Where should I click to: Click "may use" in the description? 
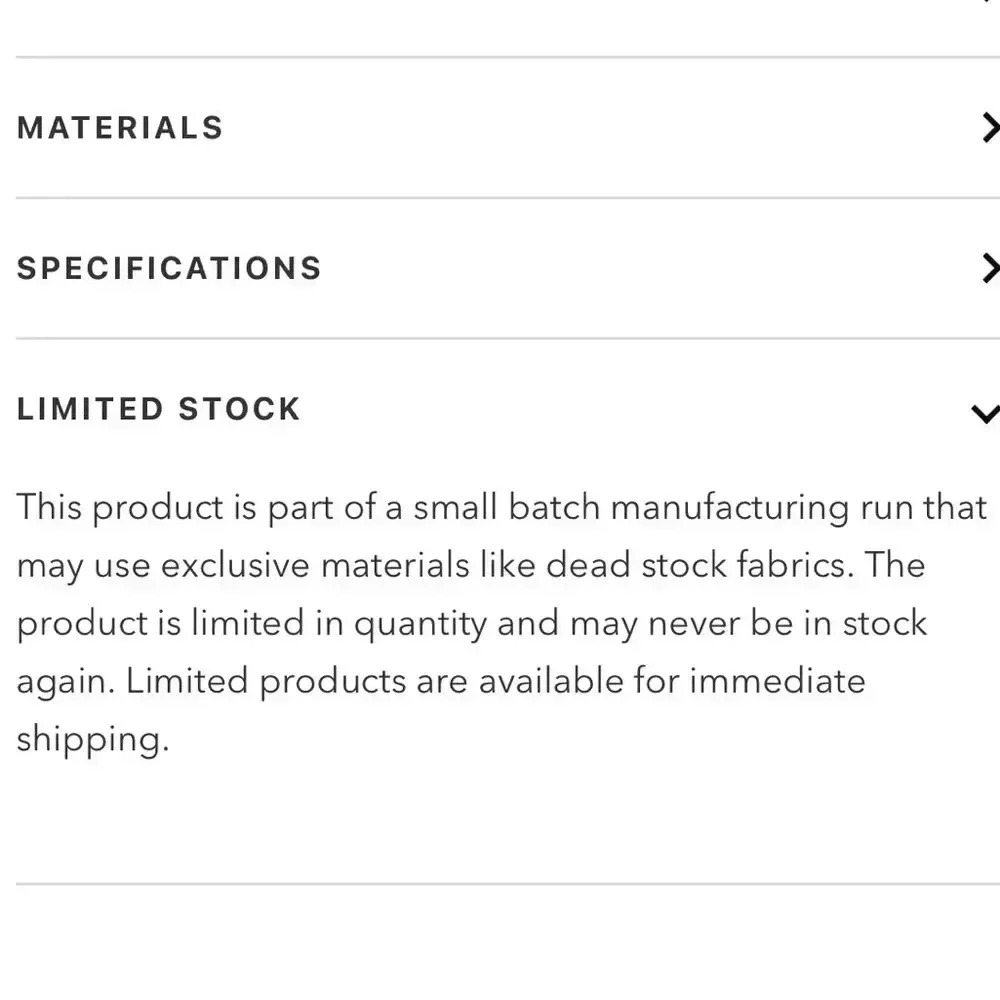click(x=82, y=566)
